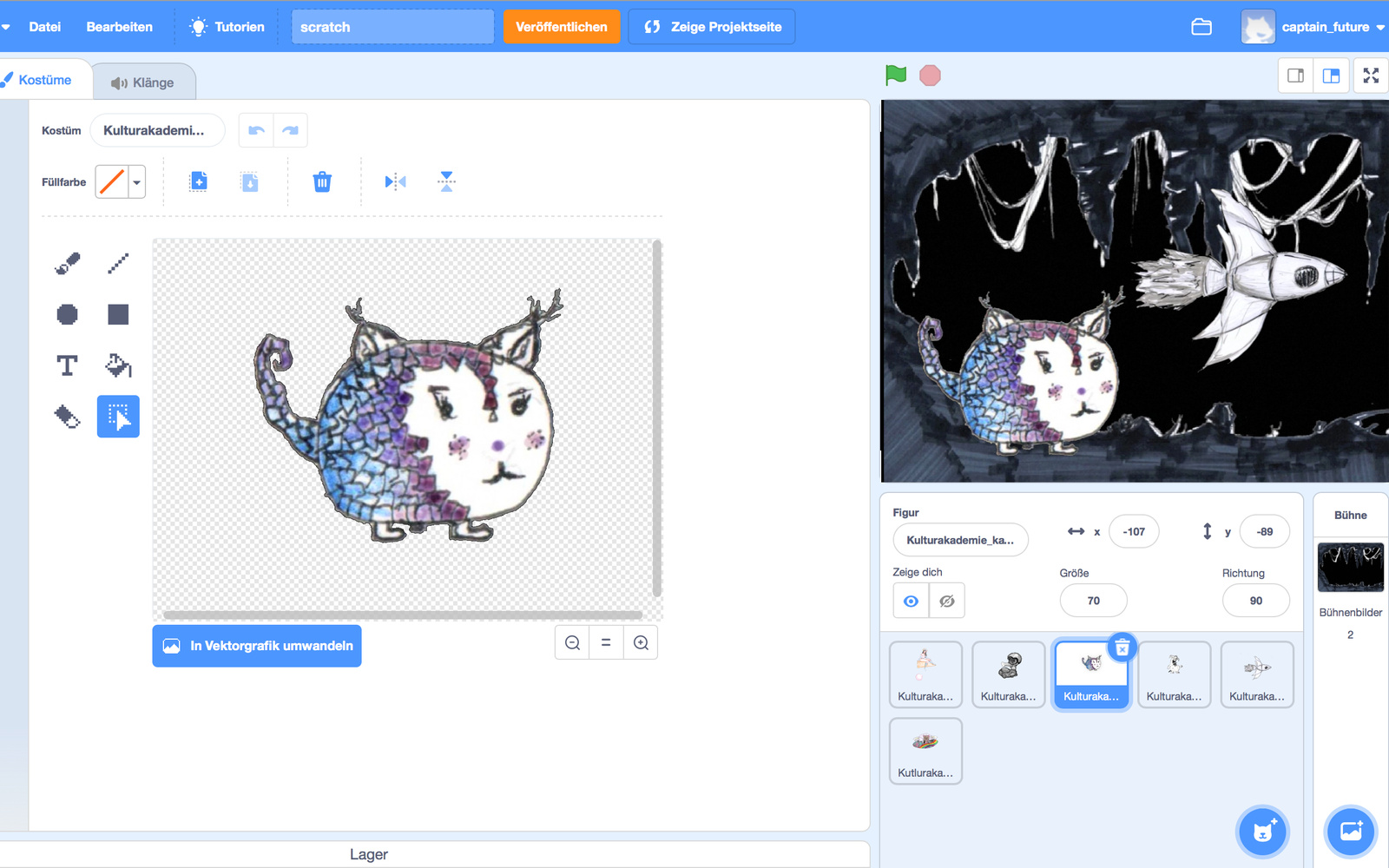Image resolution: width=1389 pixels, height=868 pixels.
Task: Select the second sprite thumbnail
Action: pyautogui.click(x=1009, y=674)
